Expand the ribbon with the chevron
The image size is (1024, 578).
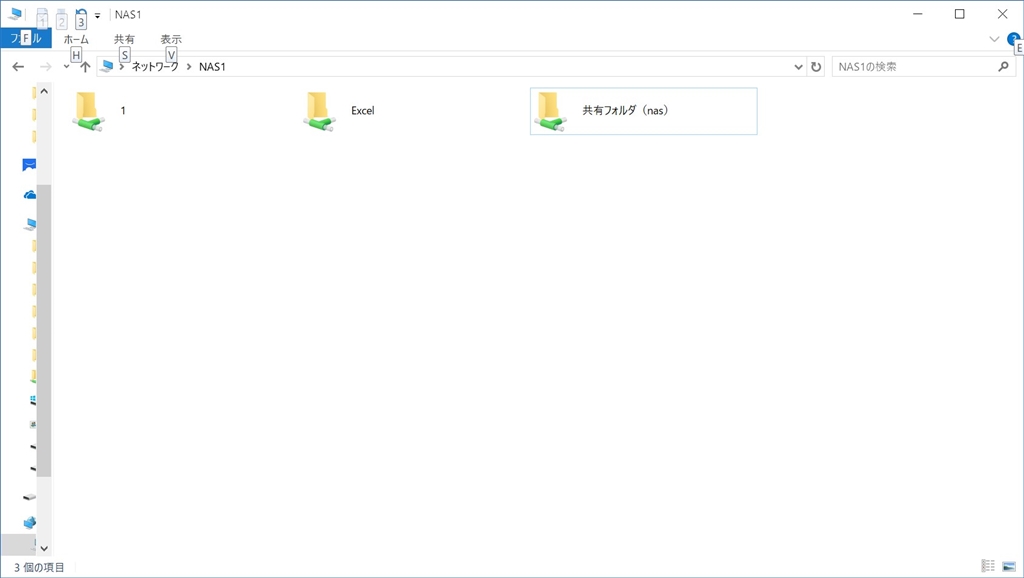tap(995, 39)
